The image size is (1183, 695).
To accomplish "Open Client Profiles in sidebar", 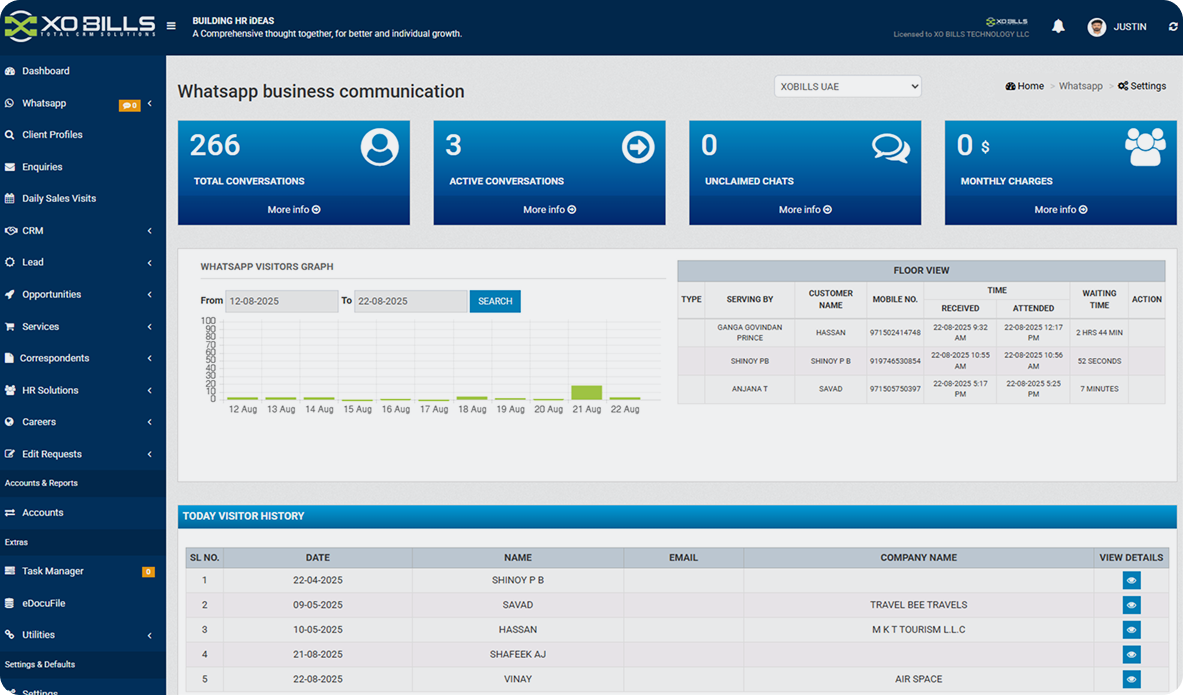I will (52, 135).
